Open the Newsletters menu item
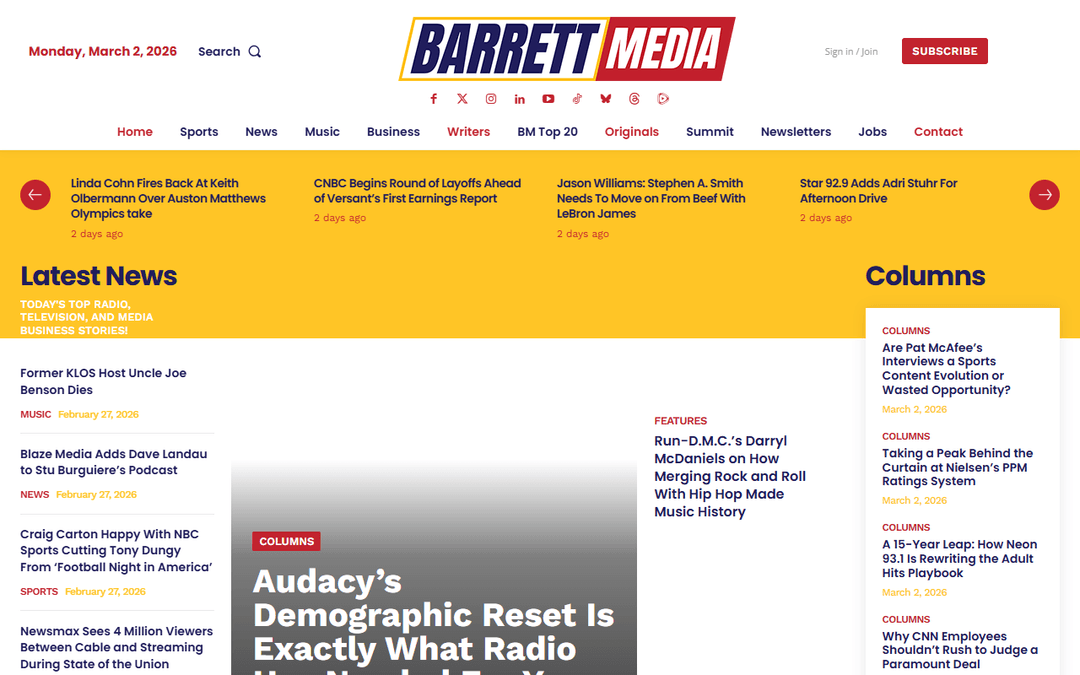Image resolution: width=1080 pixels, height=675 pixels. point(796,132)
